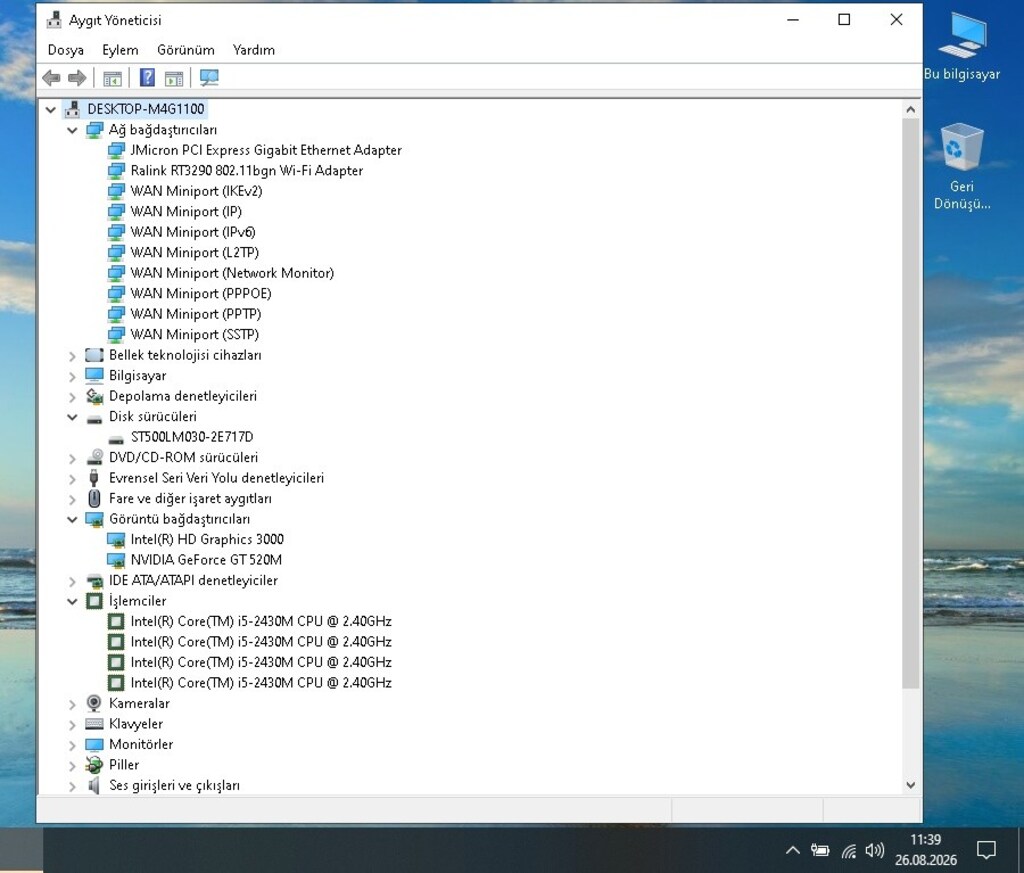Click the Forward arrow toolbar icon
Image resolution: width=1024 pixels, height=873 pixels.
click(x=77, y=78)
